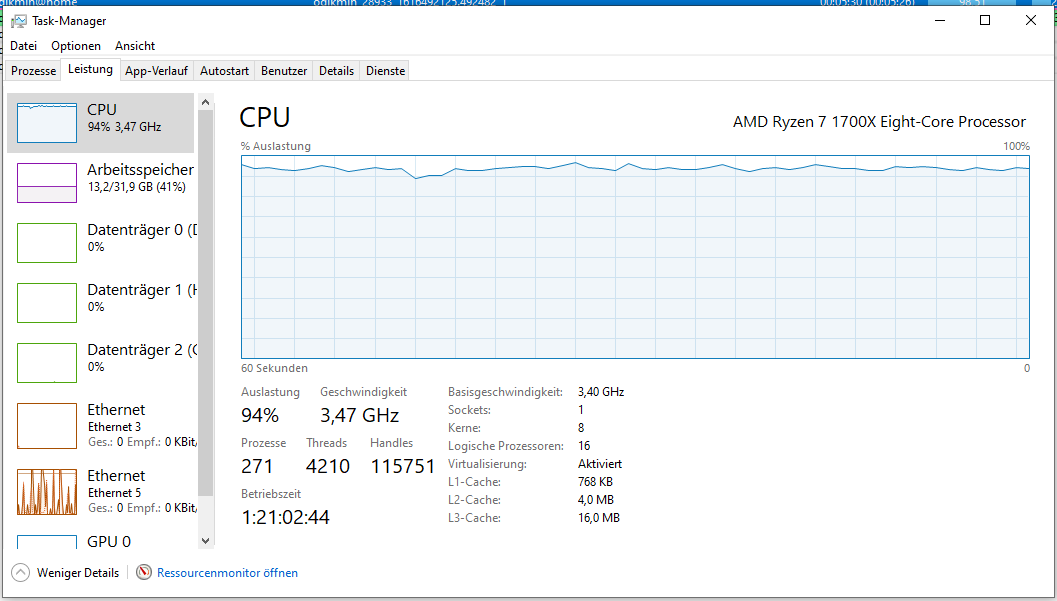Image resolution: width=1057 pixels, height=601 pixels.
Task: Click the L3-Cache value 16,0 MB
Action: (x=599, y=518)
